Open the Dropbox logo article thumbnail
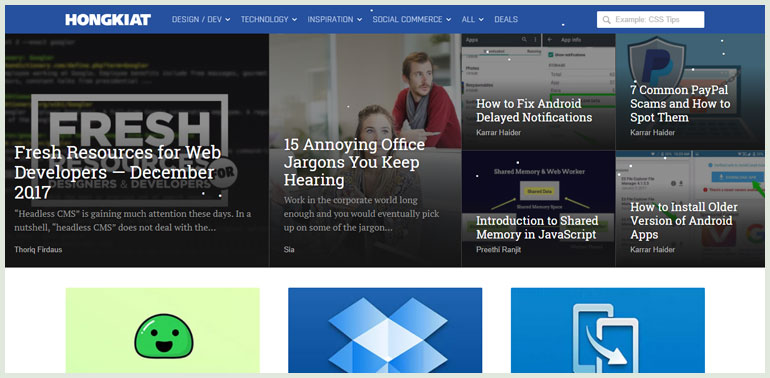This screenshot has height=378, width=770. [385, 330]
